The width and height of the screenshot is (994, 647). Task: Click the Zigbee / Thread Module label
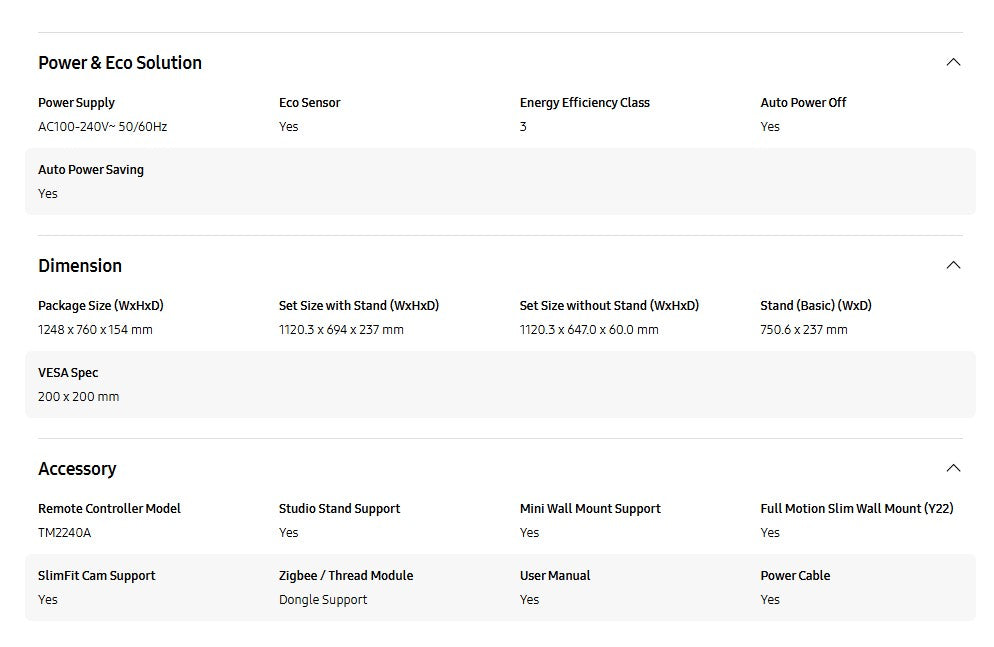coord(345,576)
